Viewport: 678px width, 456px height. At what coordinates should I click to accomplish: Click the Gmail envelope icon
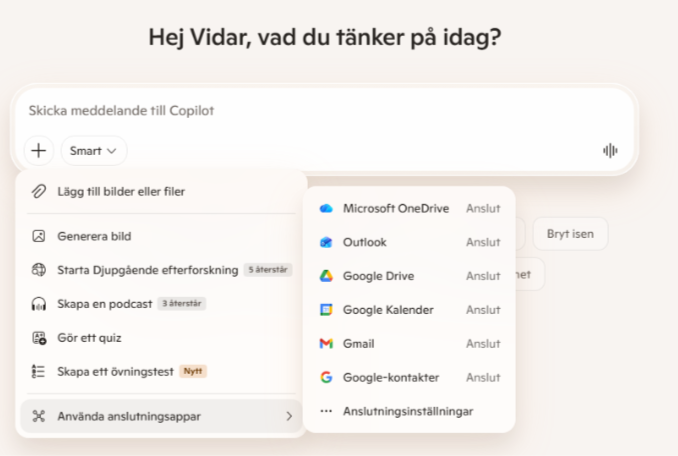(x=326, y=344)
